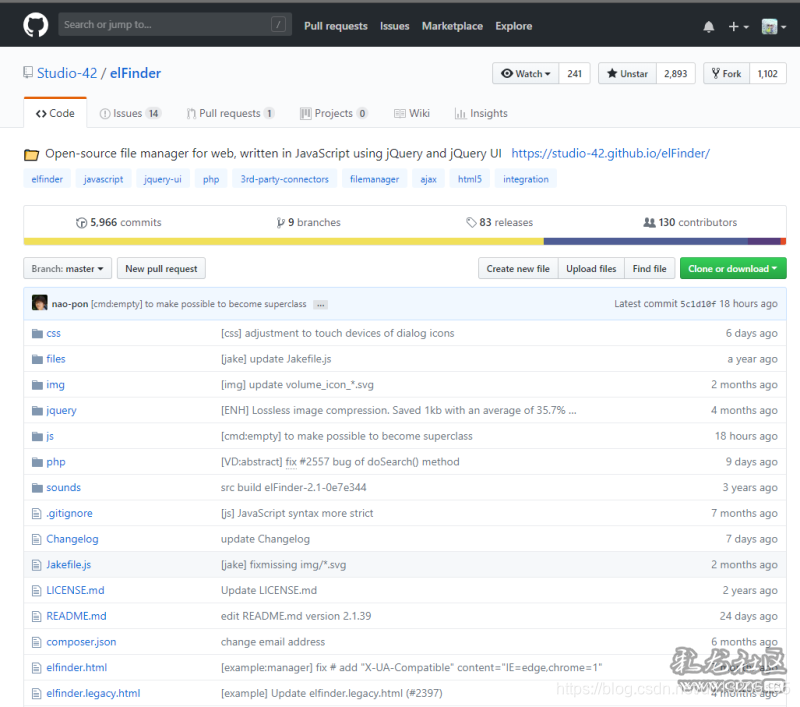Open the Changelog file
Image resolution: width=800 pixels, height=707 pixels.
coord(72,539)
